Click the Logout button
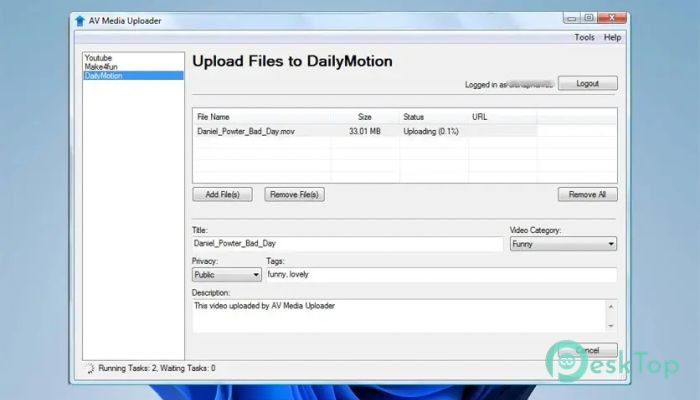The image size is (700, 400). (x=588, y=83)
